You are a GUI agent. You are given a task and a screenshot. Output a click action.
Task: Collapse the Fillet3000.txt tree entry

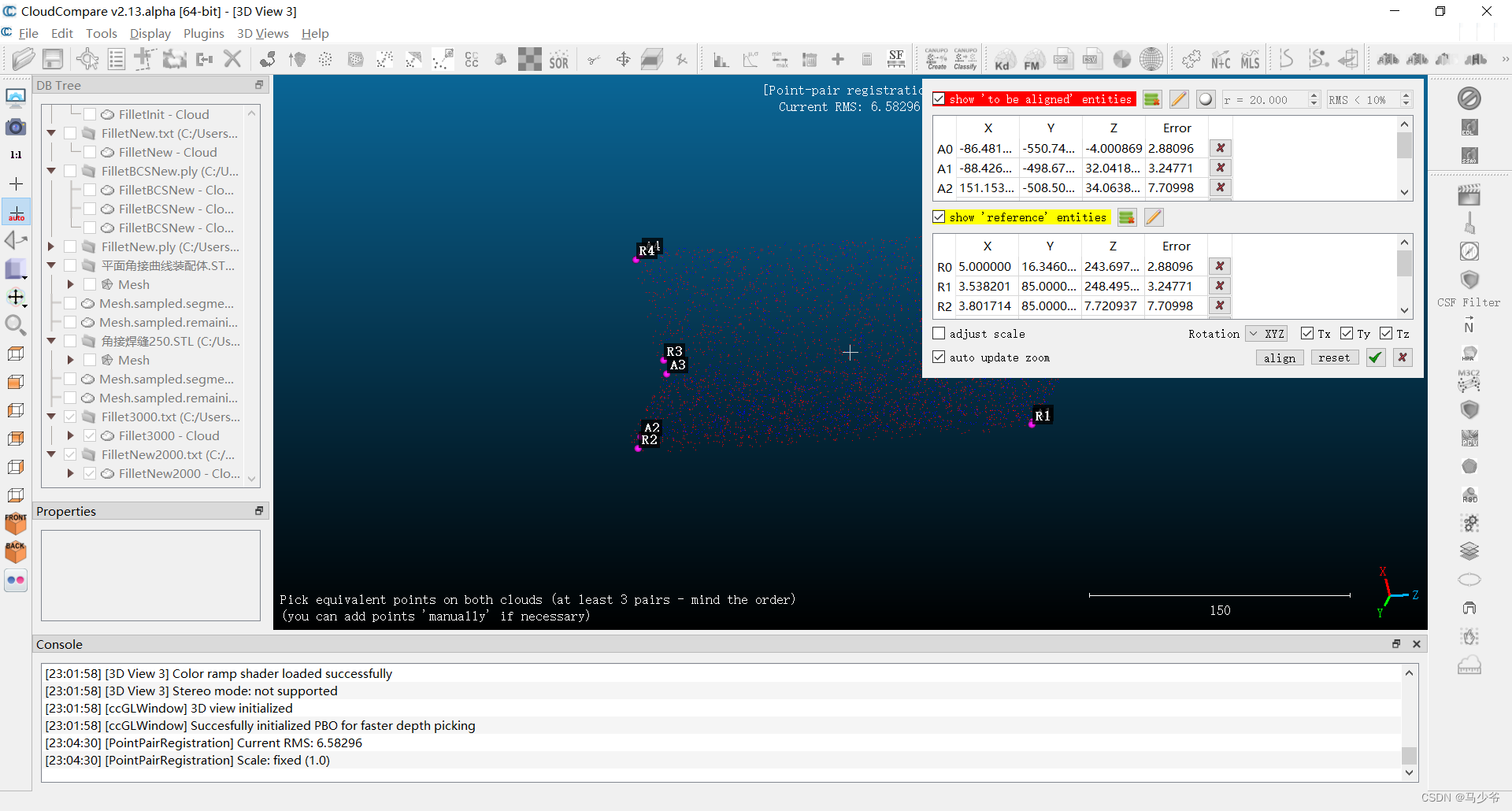[x=51, y=417]
